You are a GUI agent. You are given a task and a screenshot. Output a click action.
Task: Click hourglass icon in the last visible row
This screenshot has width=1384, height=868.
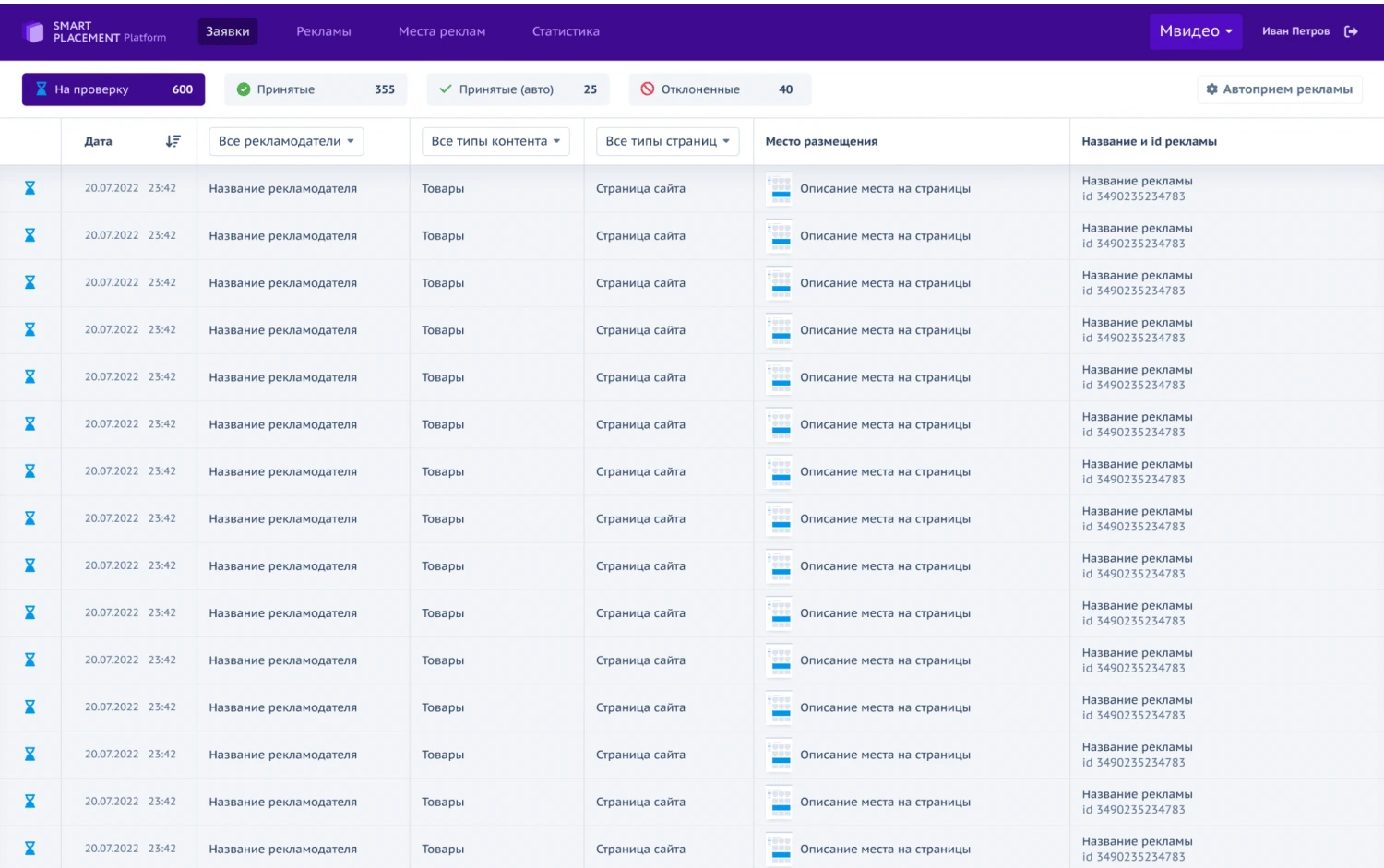pyautogui.click(x=30, y=849)
